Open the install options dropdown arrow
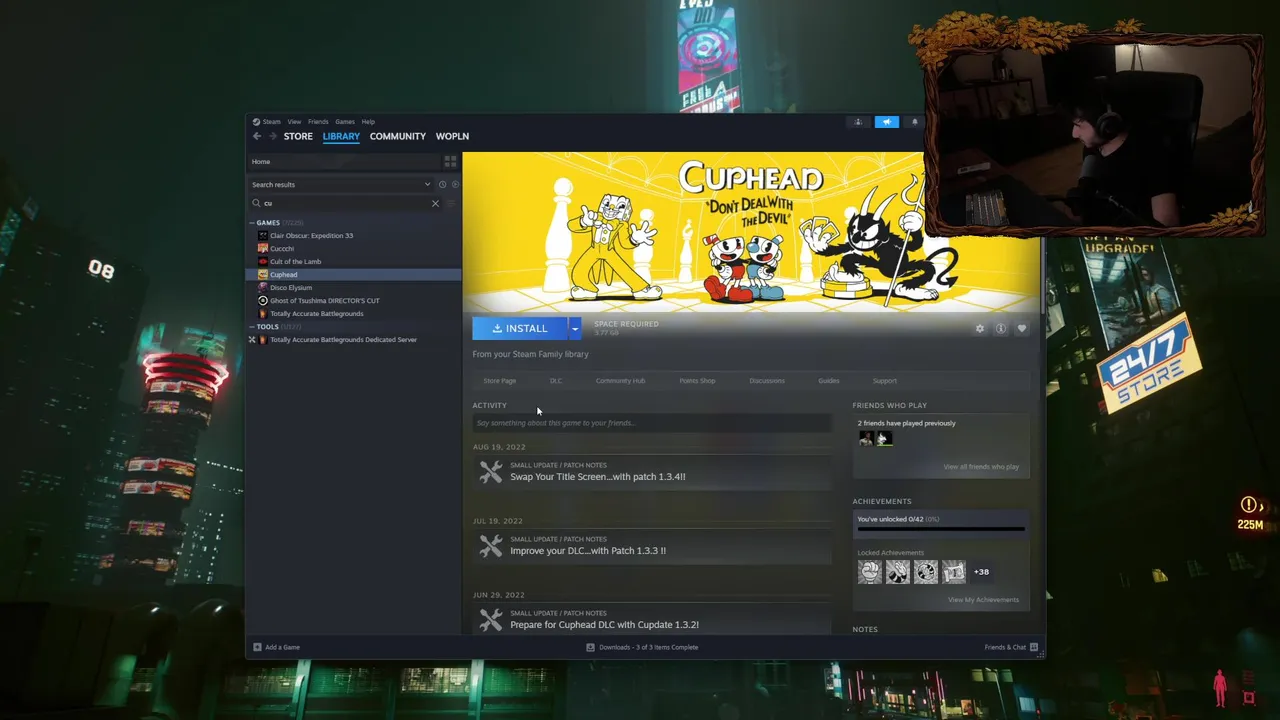1280x720 pixels. (x=575, y=328)
